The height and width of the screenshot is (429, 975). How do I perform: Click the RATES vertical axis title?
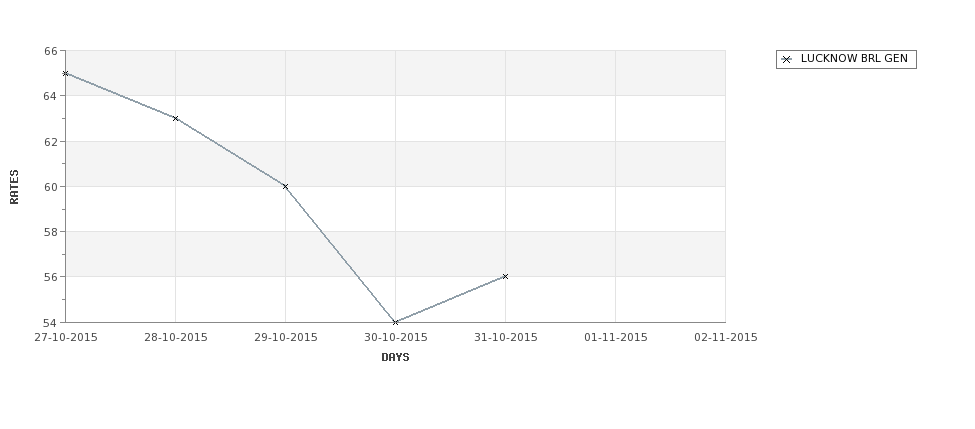click(14, 187)
